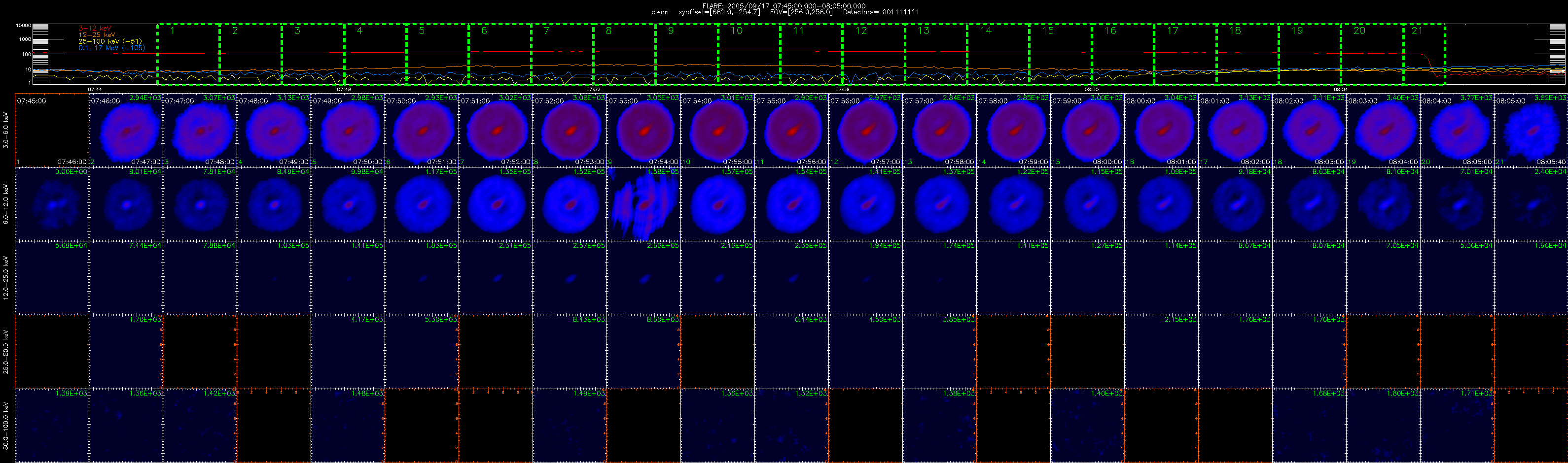
Task: Click the xyoffset=[662.0,-254.7] header text
Action: point(719,12)
